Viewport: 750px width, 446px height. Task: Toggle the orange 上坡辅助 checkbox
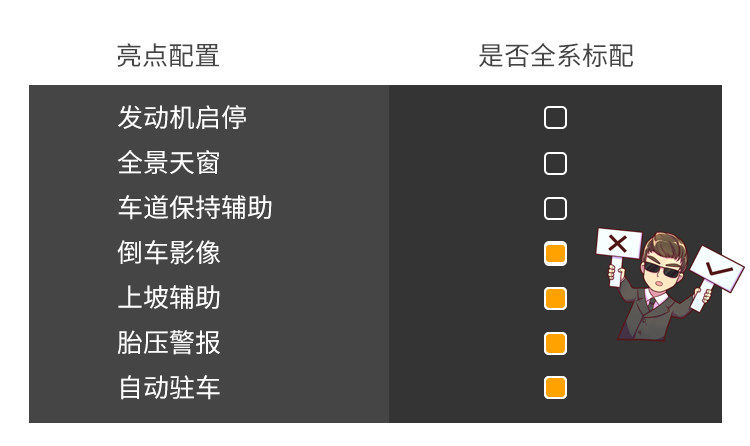[555, 298]
